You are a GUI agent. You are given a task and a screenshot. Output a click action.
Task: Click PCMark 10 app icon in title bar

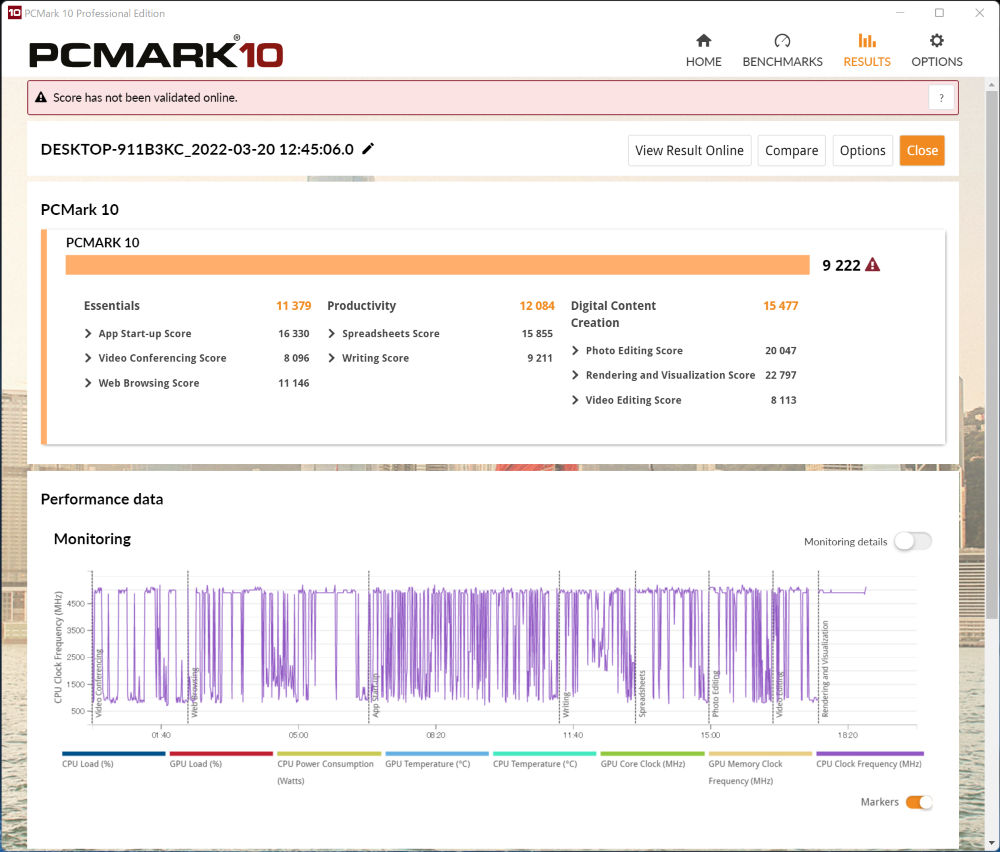click(14, 13)
